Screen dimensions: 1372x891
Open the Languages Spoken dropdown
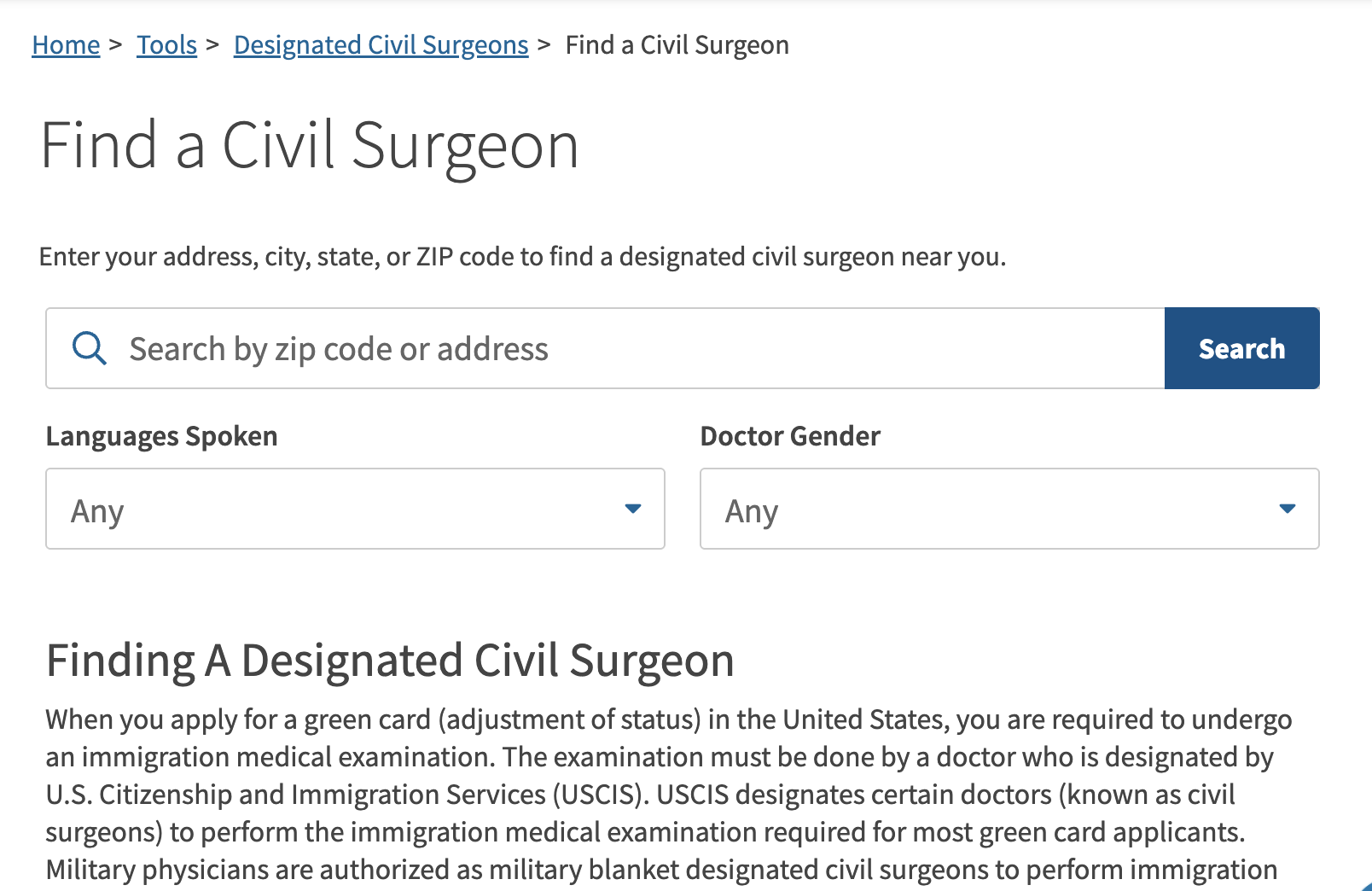(x=355, y=509)
